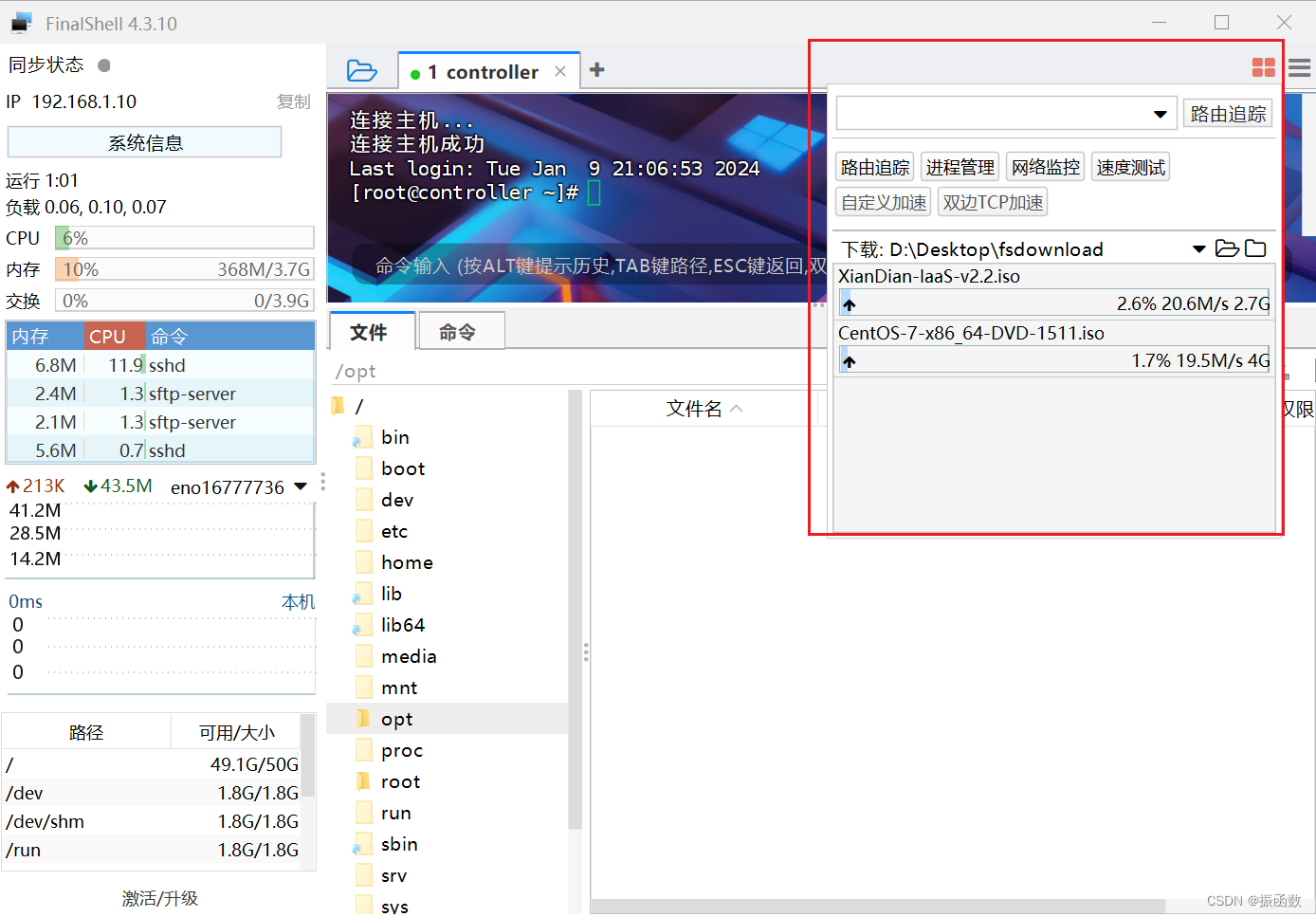Open the orange grid layout icon

pos(1264,67)
